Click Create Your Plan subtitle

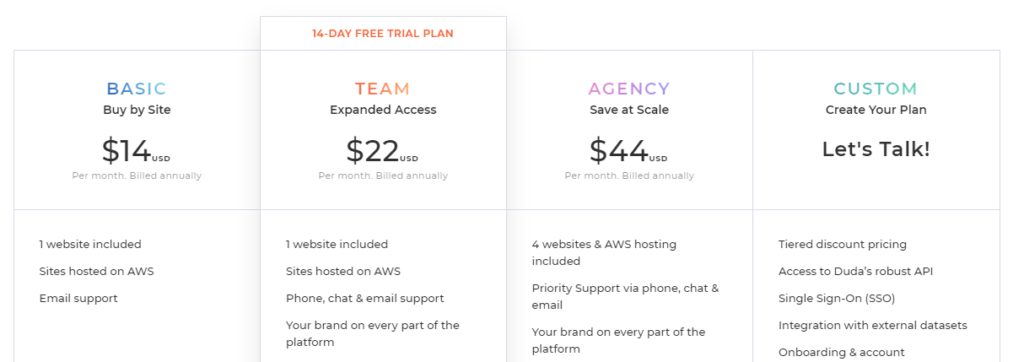click(x=876, y=110)
